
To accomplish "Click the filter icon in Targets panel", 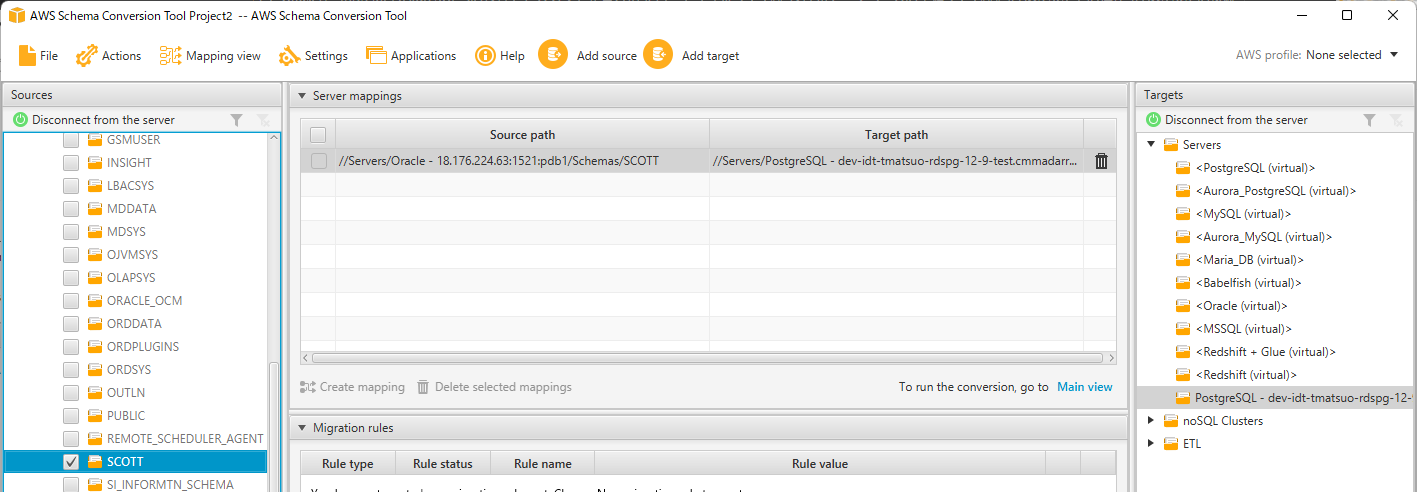I will point(1369,120).
